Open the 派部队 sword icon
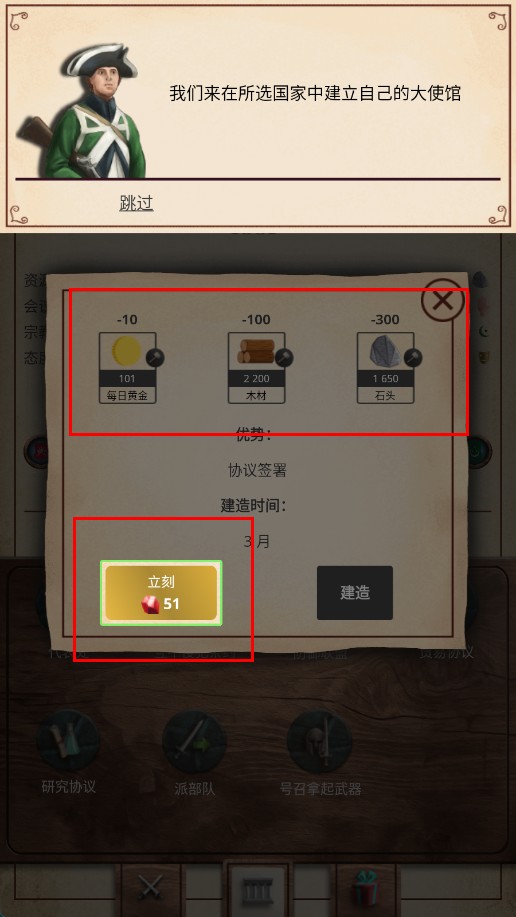This screenshot has width=516, height=917. 194,742
